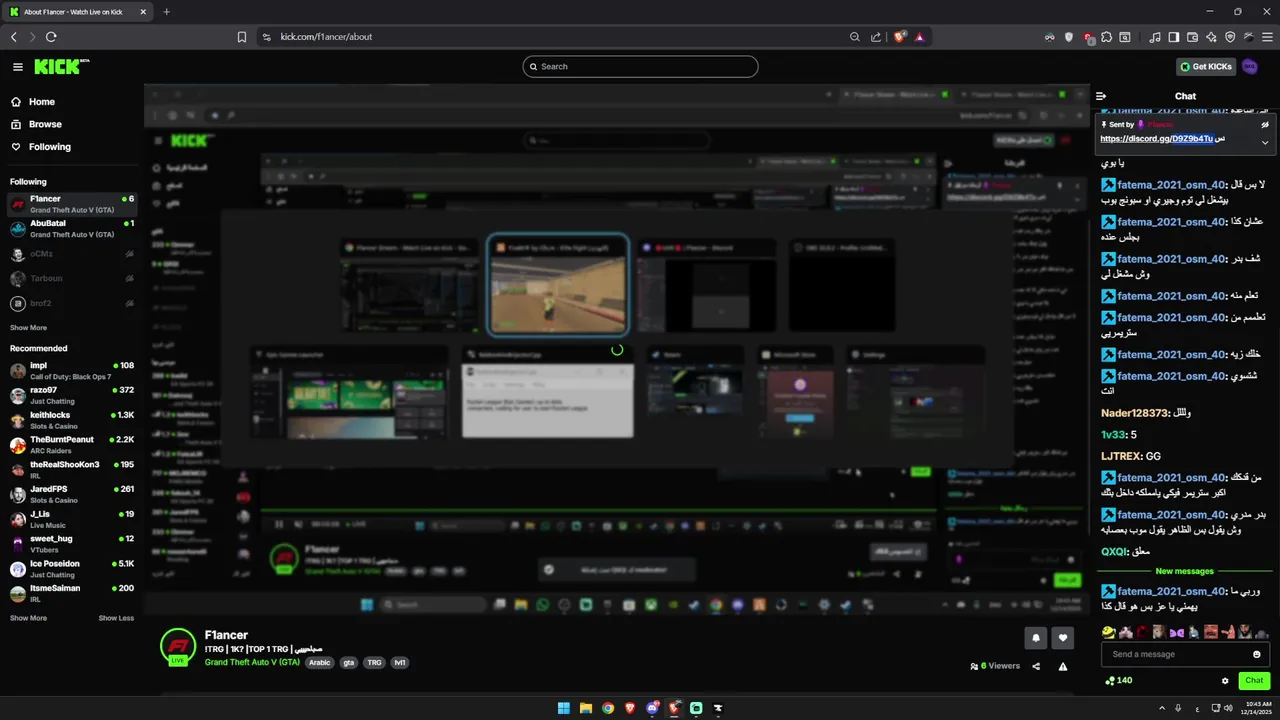This screenshot has height=720, width=1280.
Task: Open recommended channel sweet_hug
Action: pos(72,544)
